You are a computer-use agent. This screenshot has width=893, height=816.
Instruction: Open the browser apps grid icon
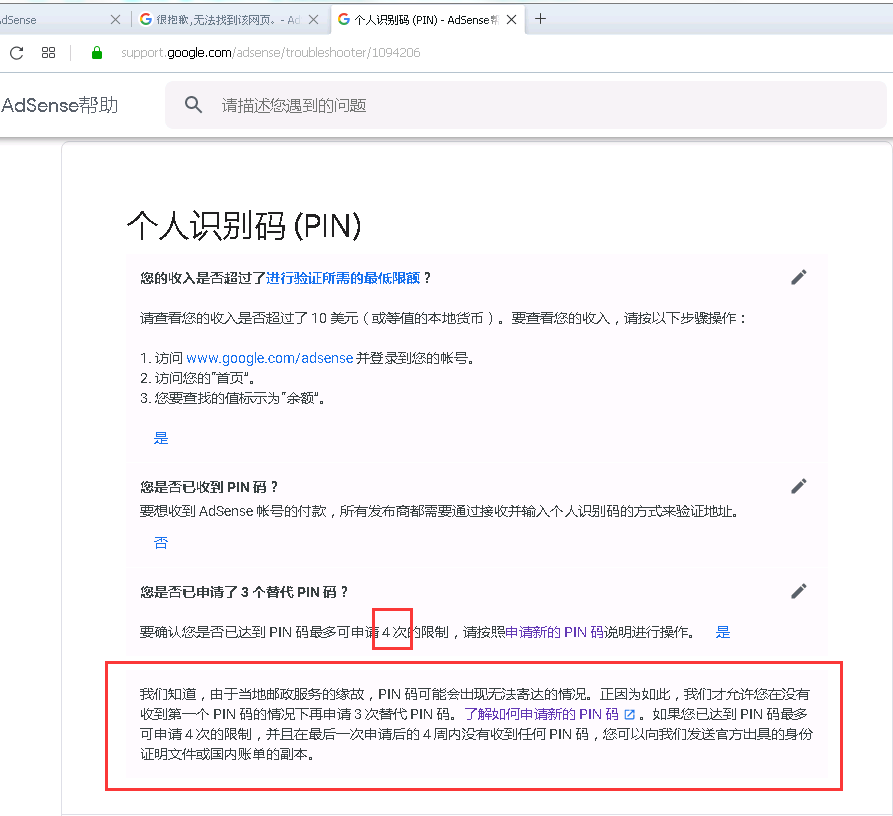[48, 53]
